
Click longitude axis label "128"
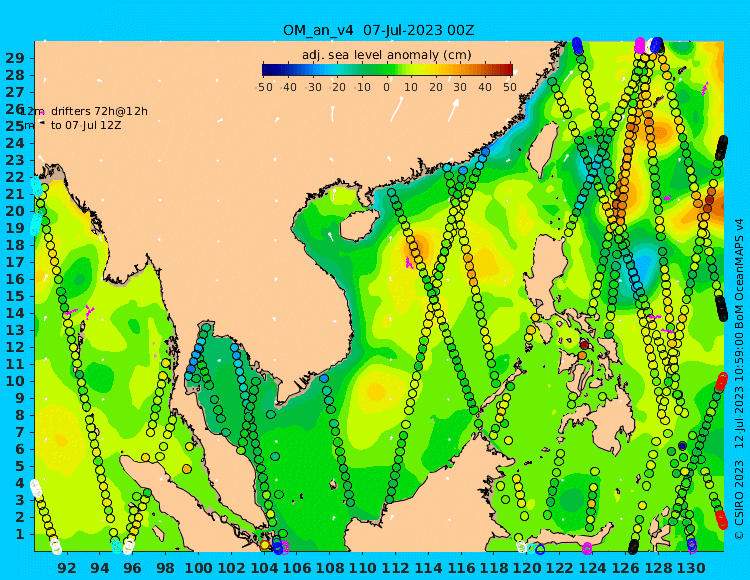click(658, 568)
